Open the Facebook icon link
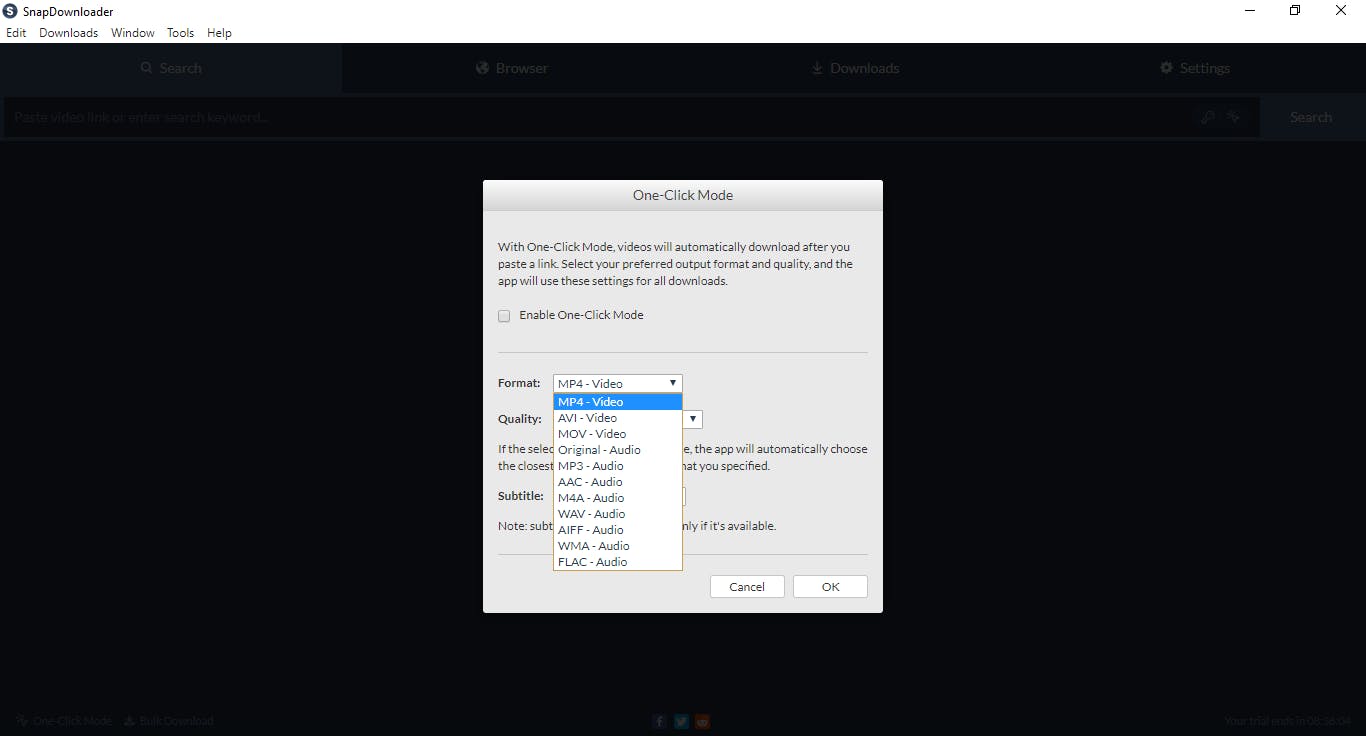The width and height of the screenshot is (1366, 736). click(x=660, y=721)
